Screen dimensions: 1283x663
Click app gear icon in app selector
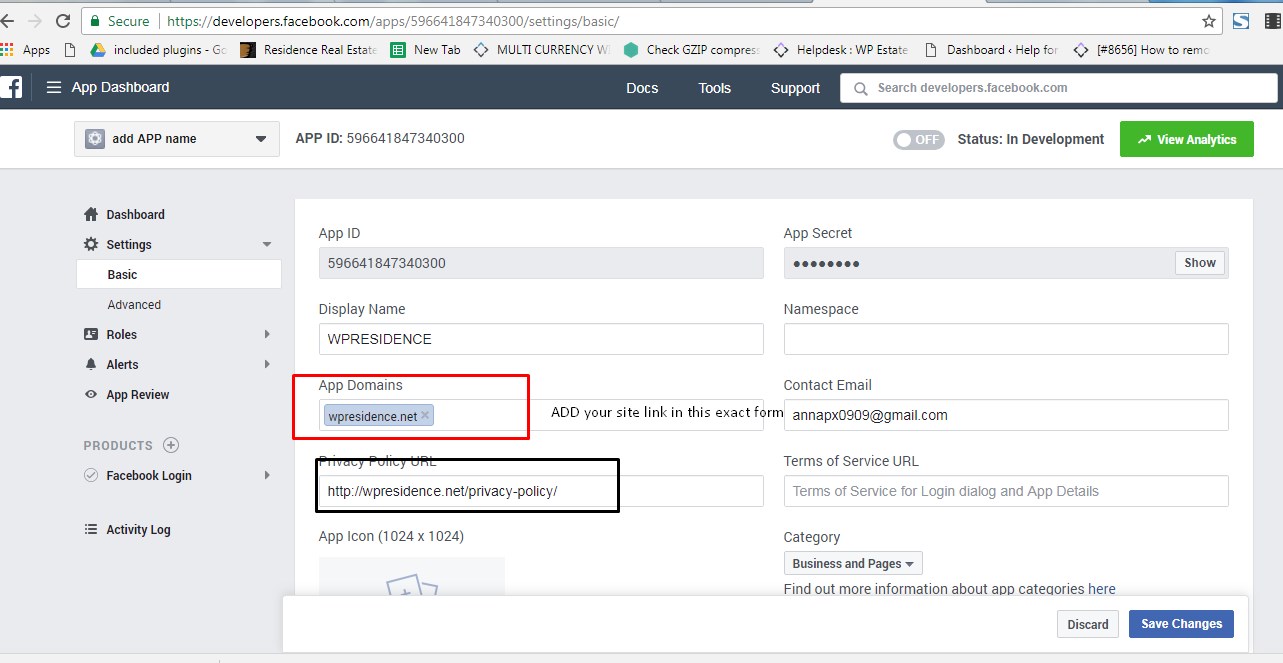[95, 139]
